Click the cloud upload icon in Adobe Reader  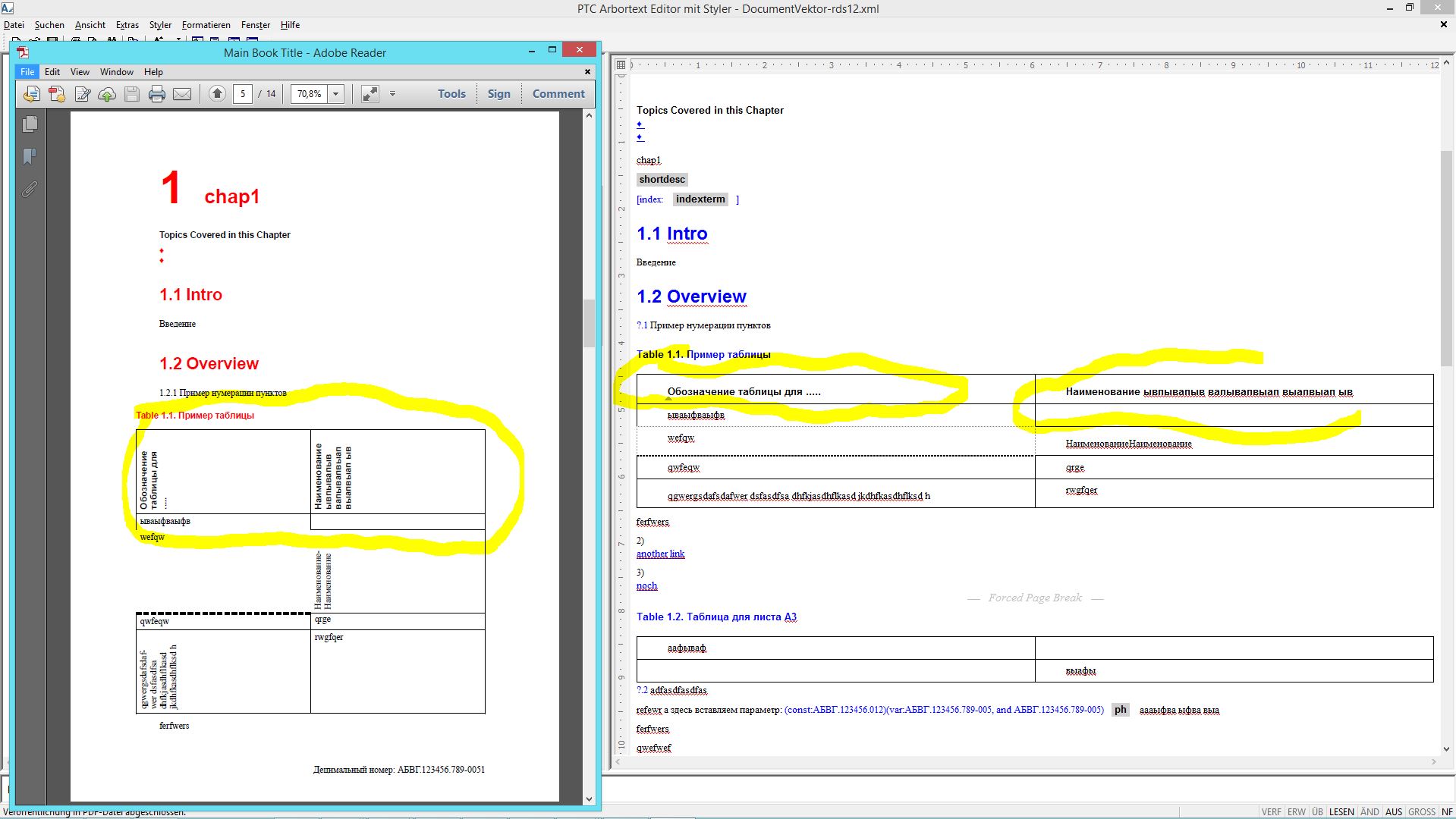pyautogui.click(x=107, y=94)
